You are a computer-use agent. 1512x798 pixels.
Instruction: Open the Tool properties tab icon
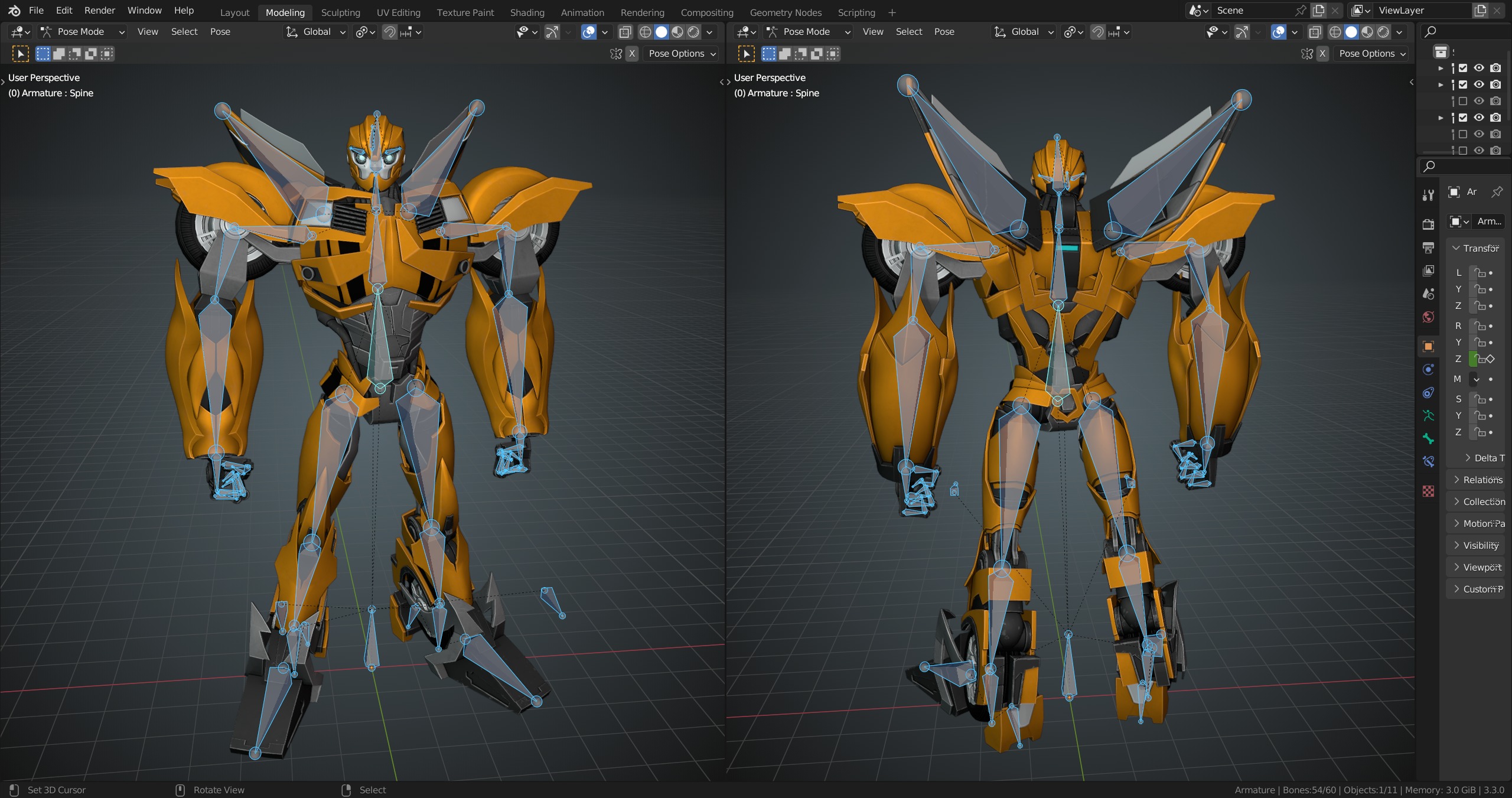click(x=1428, y=196)
